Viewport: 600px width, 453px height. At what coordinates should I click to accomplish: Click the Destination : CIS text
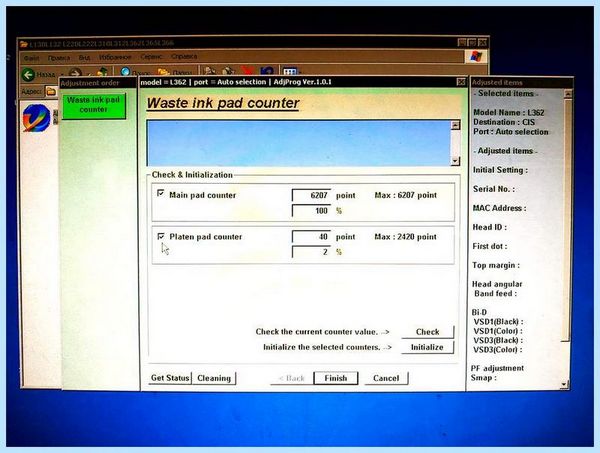click(504, 122)
